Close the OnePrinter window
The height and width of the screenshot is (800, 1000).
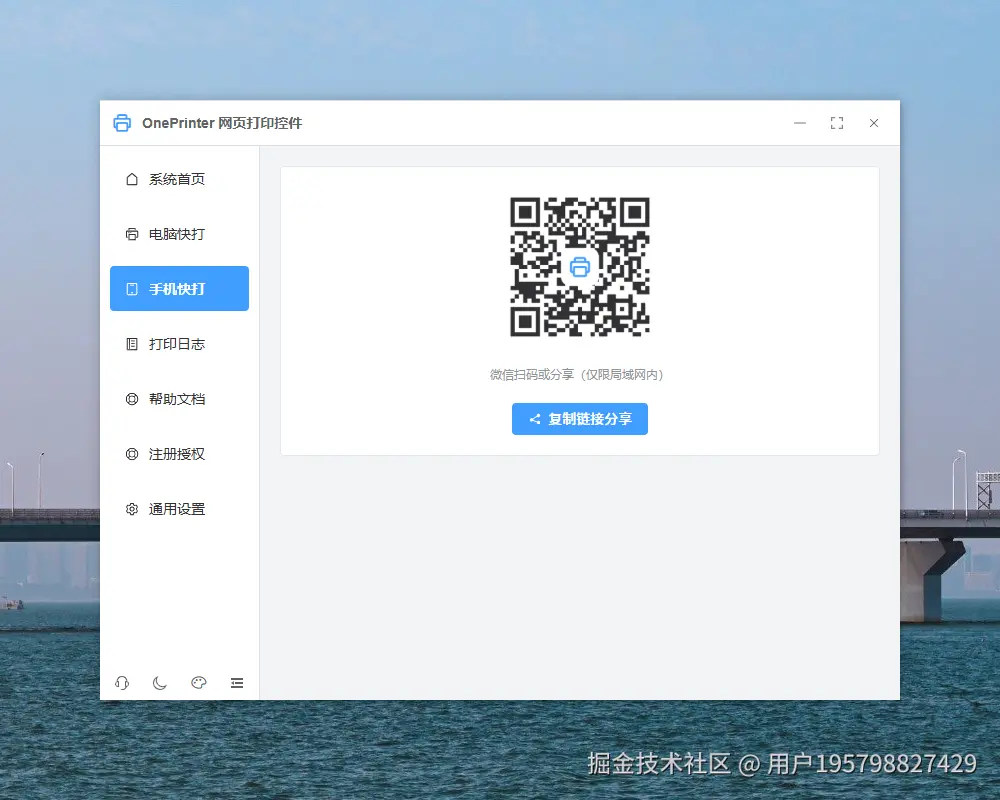click(874, 122)
